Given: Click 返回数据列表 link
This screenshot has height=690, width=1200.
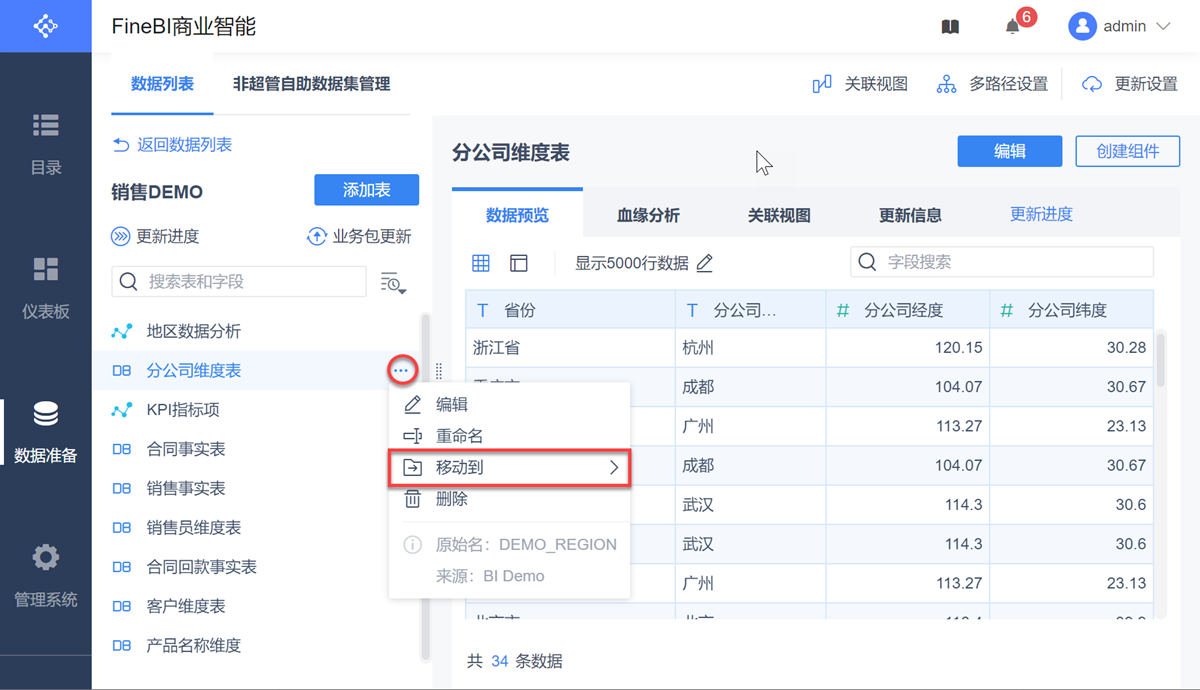Looking at the screenshot, I should point(172,145).
